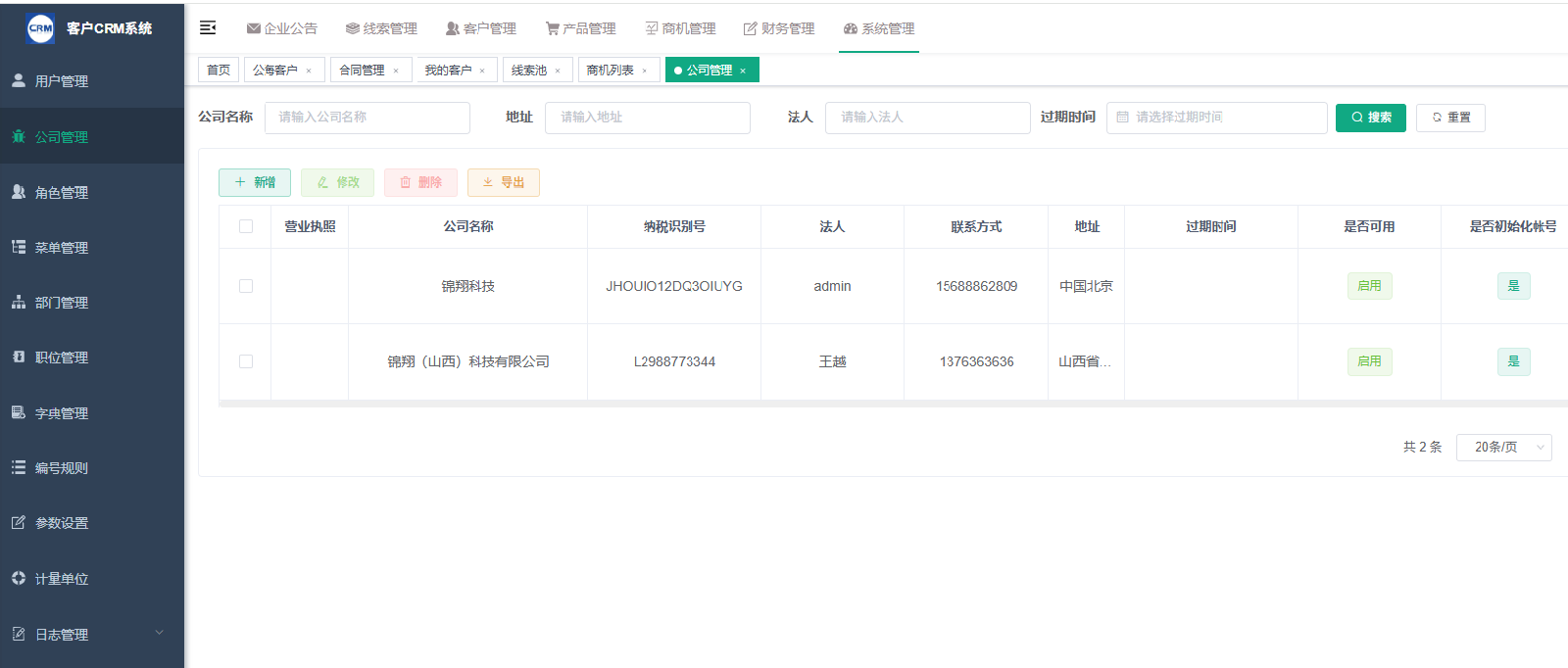Open 部门管理 in the sidebar
This screenshot has height=668, width=1568.
pyautogui.click(x=62, y=303)
